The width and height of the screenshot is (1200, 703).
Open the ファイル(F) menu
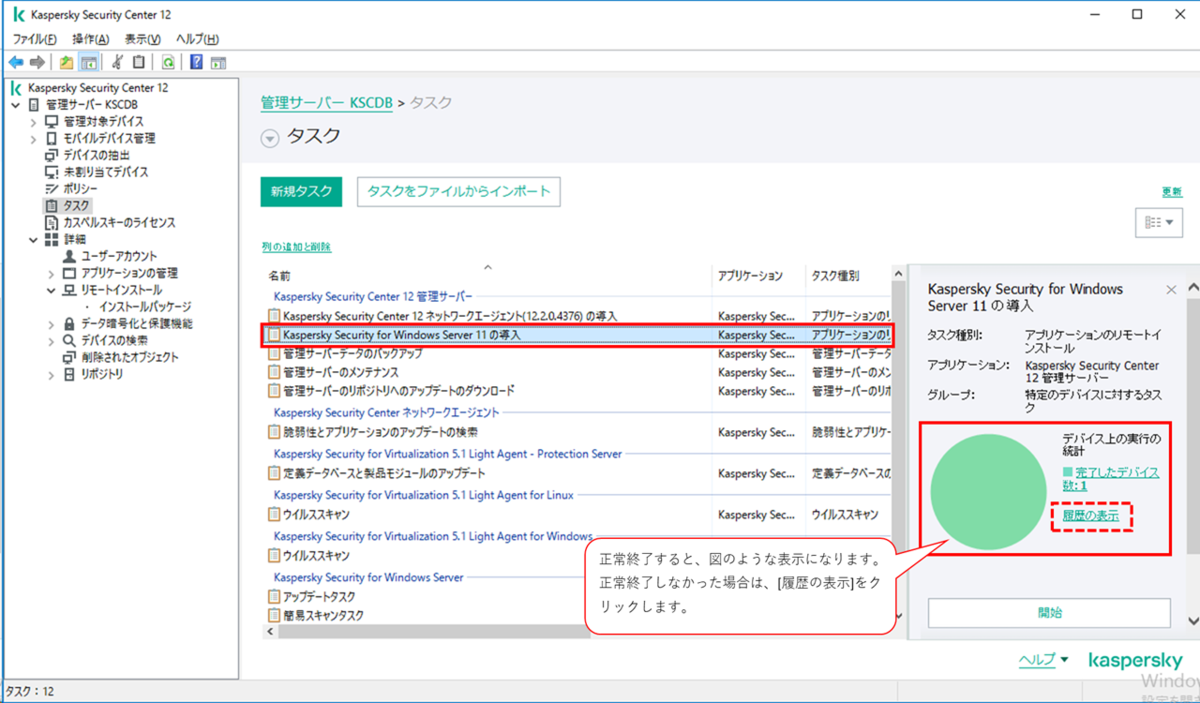[34, 38]
